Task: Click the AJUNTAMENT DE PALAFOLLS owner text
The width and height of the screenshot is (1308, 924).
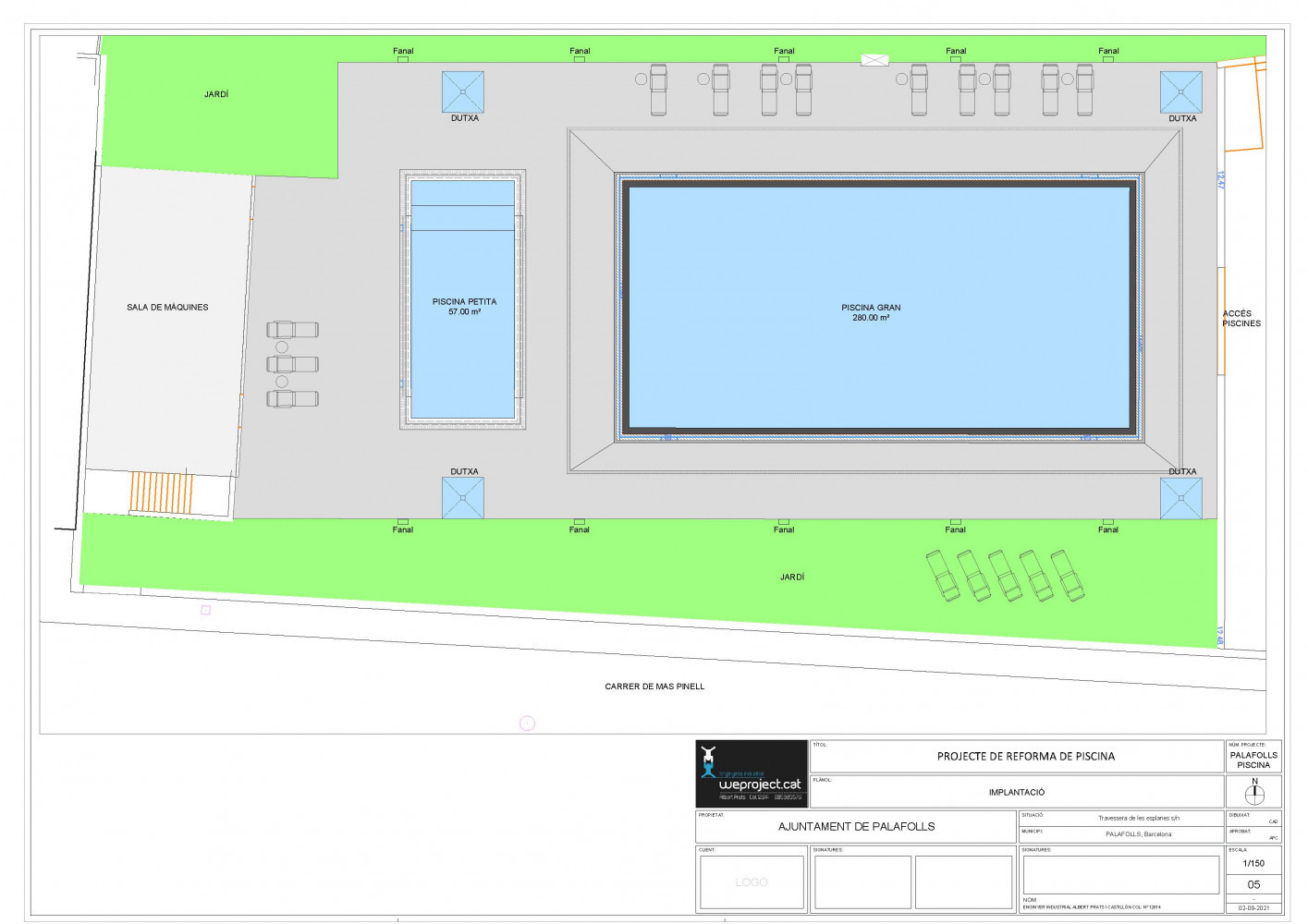Action: click(856, 826)
